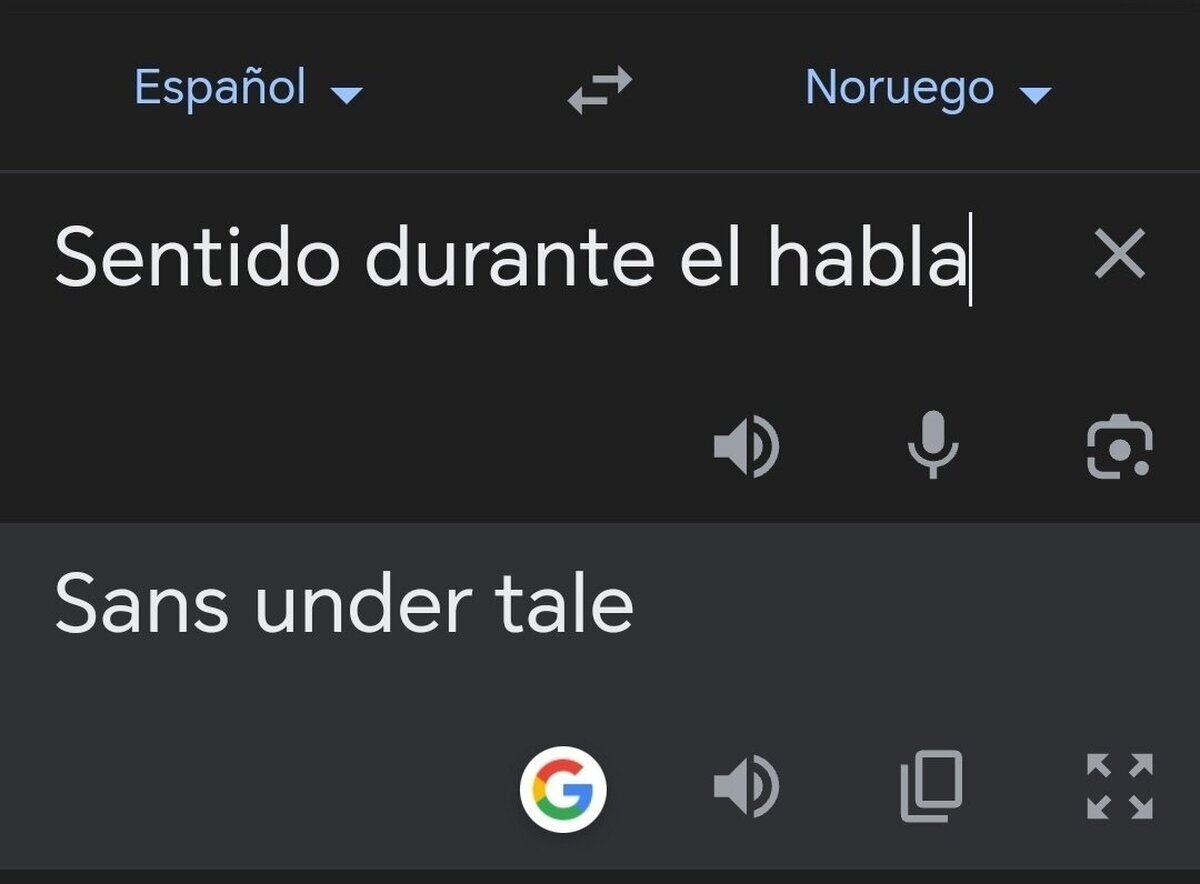Copy the translated text
Viewport: 1200px width, 884px height.
point(932,786)
